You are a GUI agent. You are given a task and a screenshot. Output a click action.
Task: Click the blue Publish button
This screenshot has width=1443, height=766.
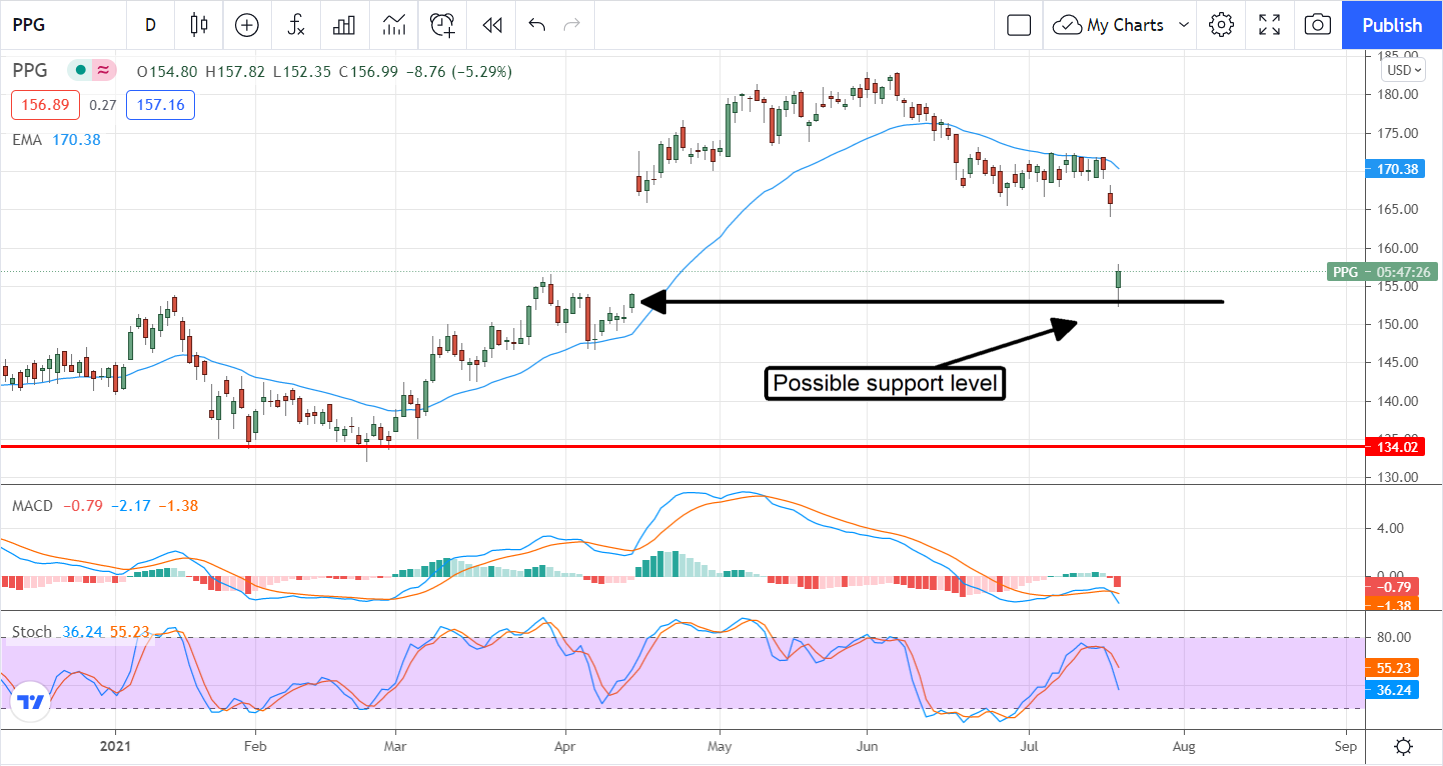click(x=1392, y=25)
